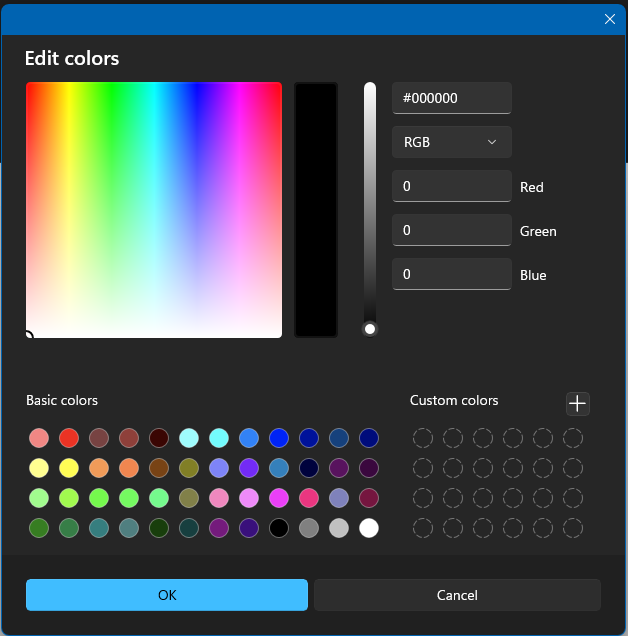This screenshot has height=636, width=628.
Task: Select the black basic color swatch
Action: click(279, 528)
